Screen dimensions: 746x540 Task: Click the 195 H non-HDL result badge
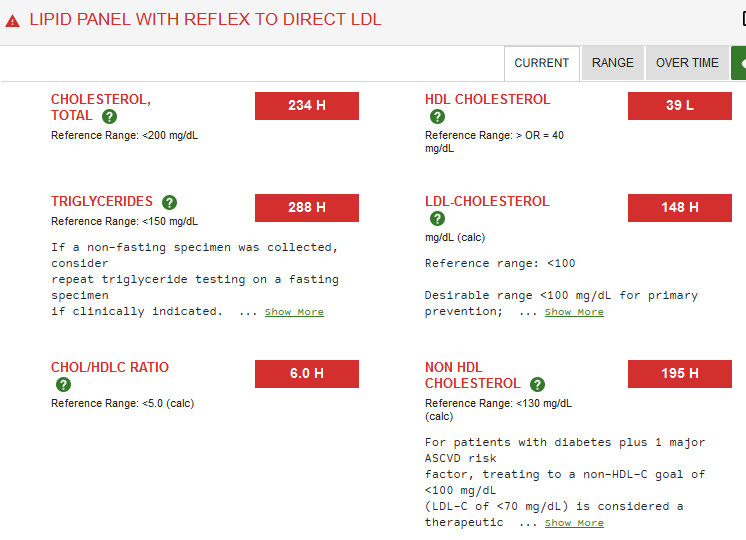679,374
